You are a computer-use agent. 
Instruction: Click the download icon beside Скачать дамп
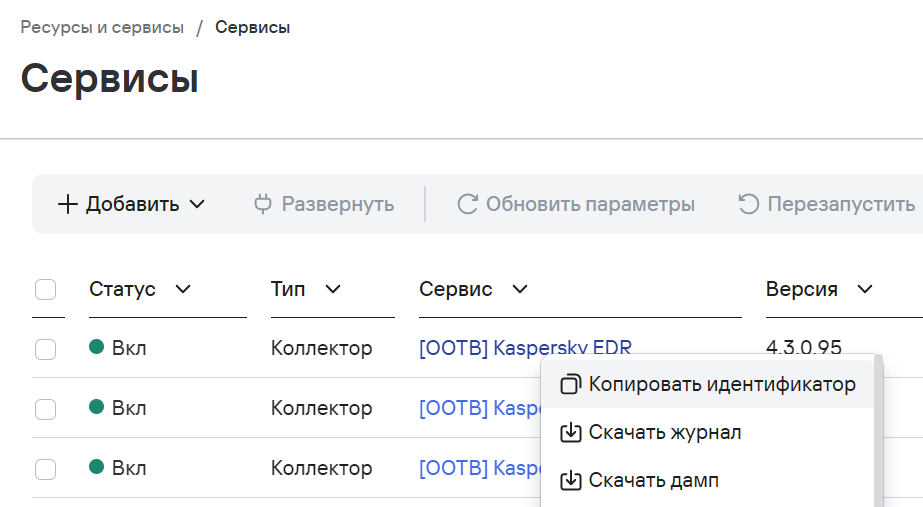tap(570, 481)
